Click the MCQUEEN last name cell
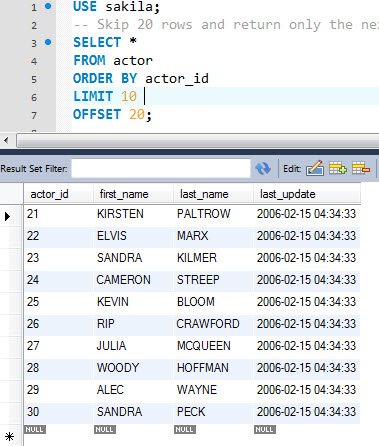Screen dimensions: 379x446 click(213, 346)
